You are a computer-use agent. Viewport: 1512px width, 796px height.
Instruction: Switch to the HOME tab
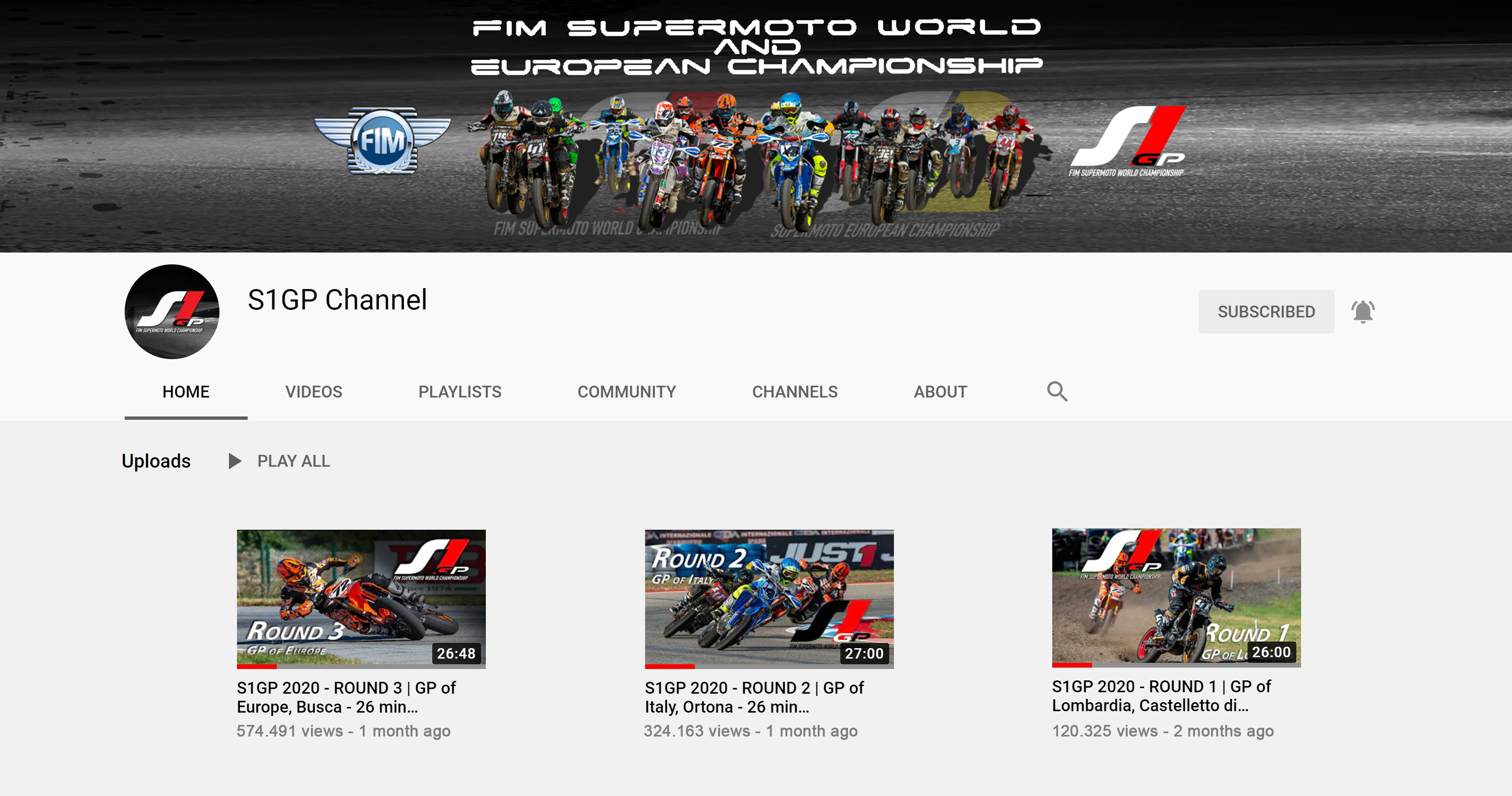(x=186, y=392)
